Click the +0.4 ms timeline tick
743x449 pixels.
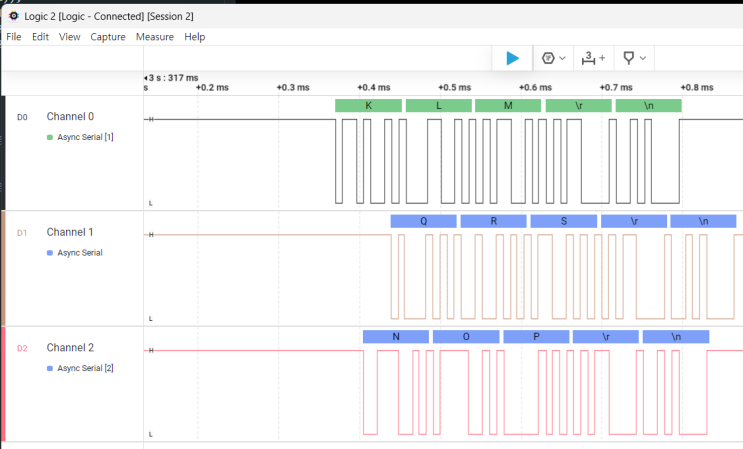[x=374, y=88]
